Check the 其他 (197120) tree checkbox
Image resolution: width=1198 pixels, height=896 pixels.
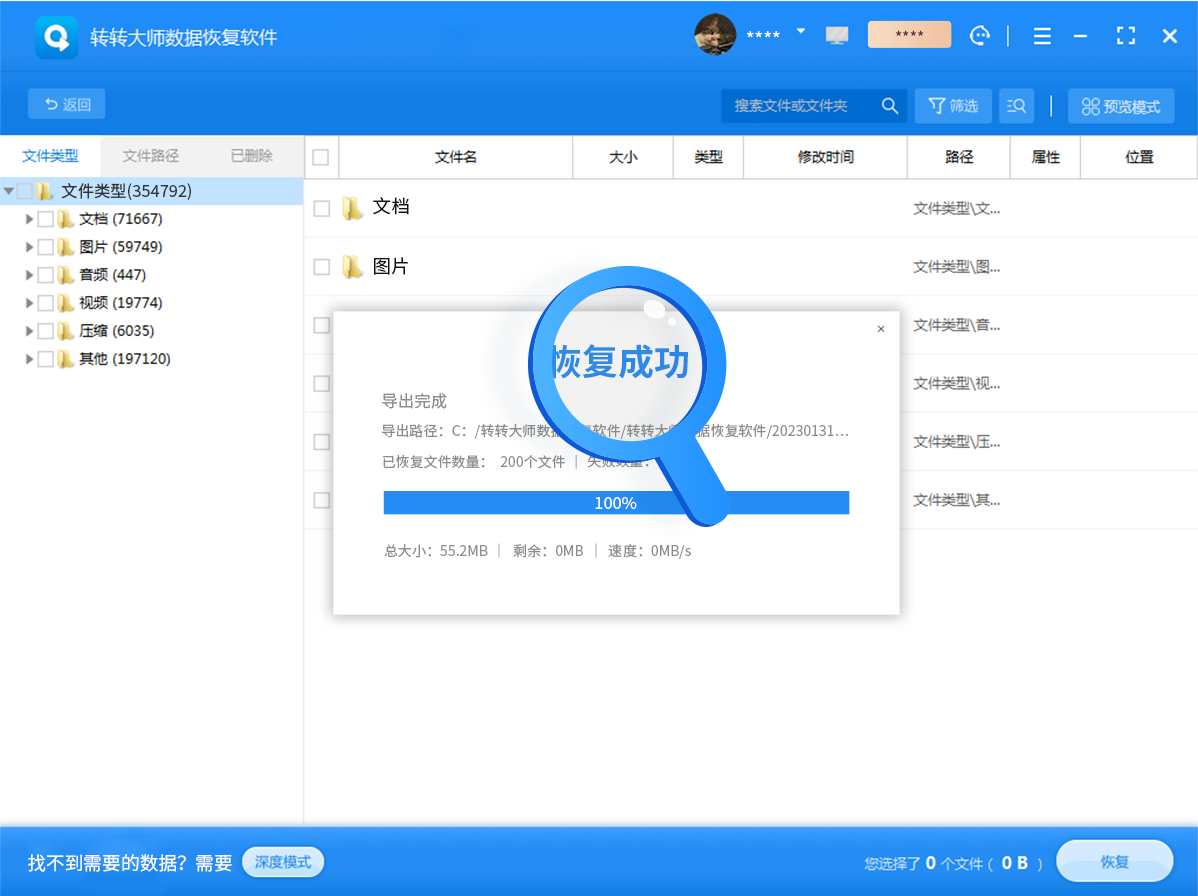coord(45,359)
